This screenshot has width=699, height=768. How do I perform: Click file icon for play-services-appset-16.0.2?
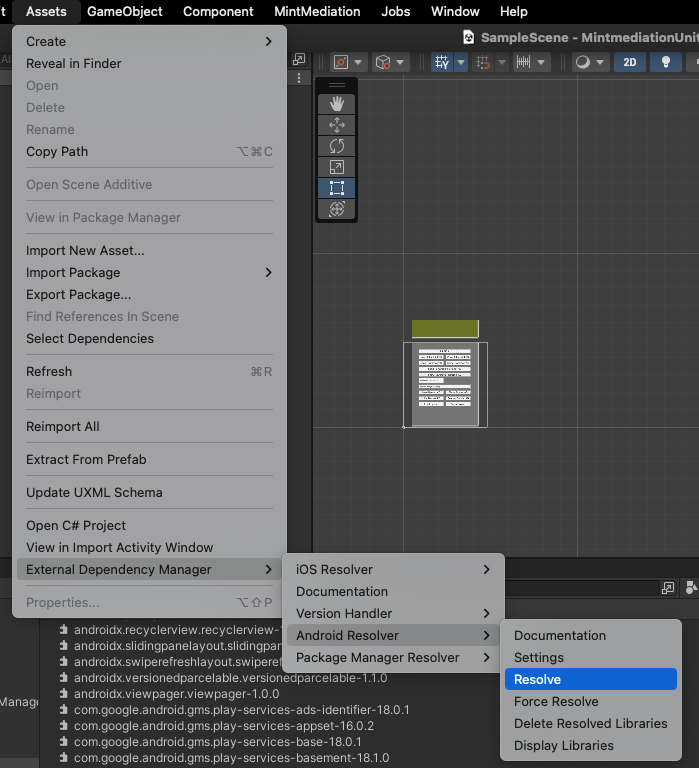point(63,725)
